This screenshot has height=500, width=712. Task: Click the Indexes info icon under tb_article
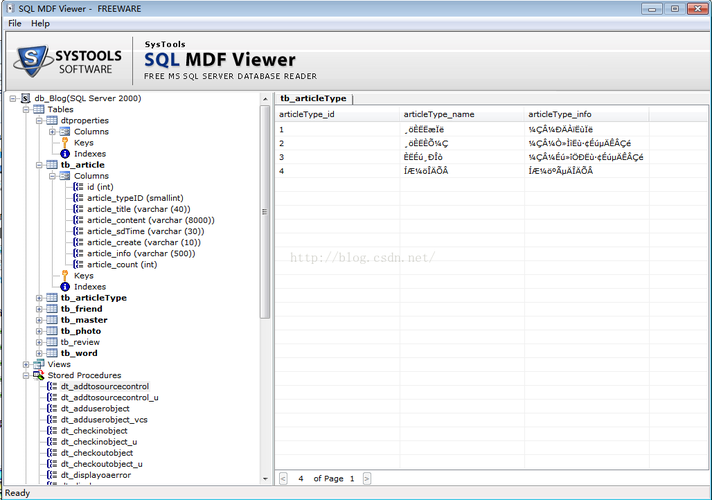click(65, 287)
